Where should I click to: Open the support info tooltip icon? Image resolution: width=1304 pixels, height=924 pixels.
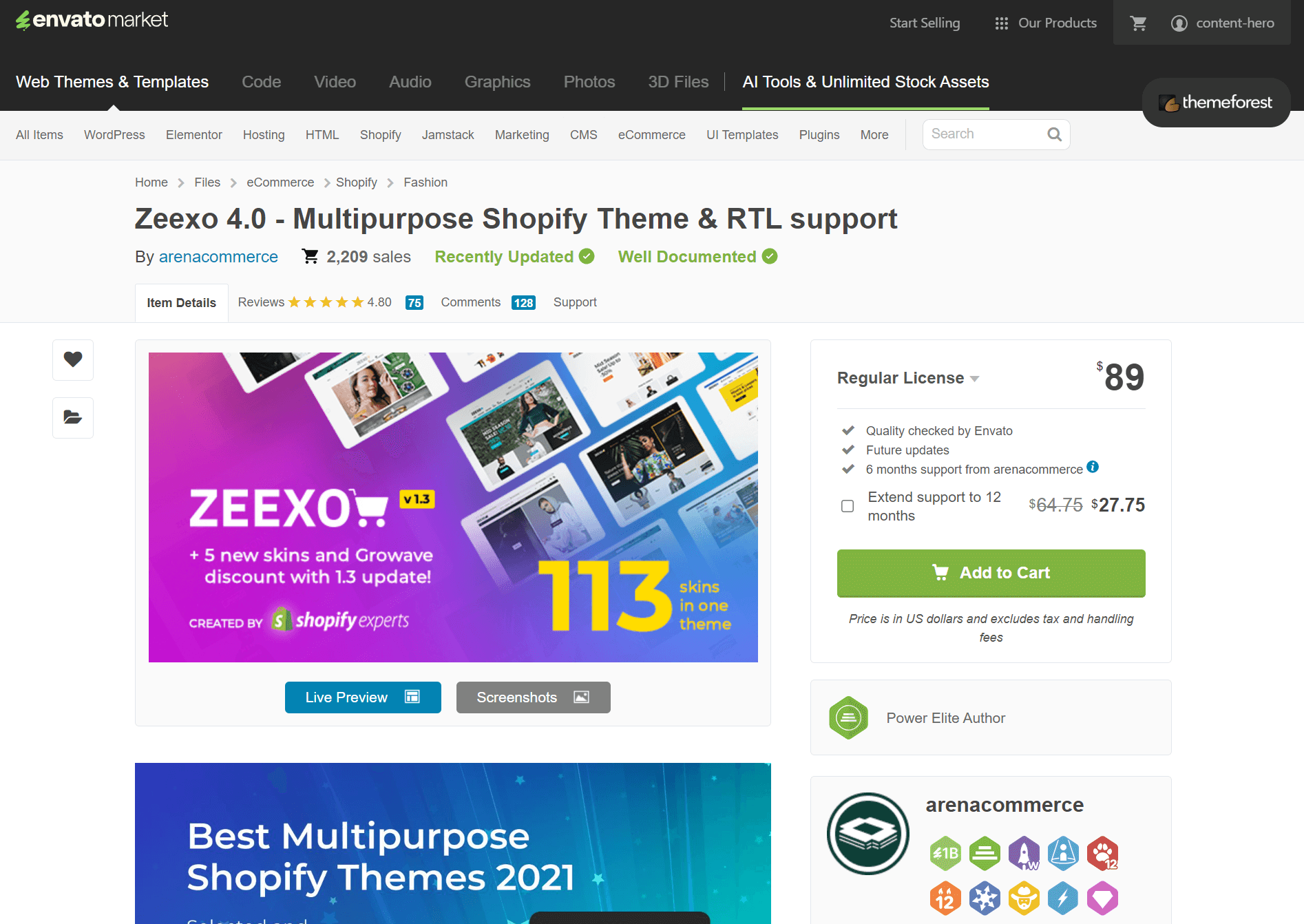coord(1092,468)
